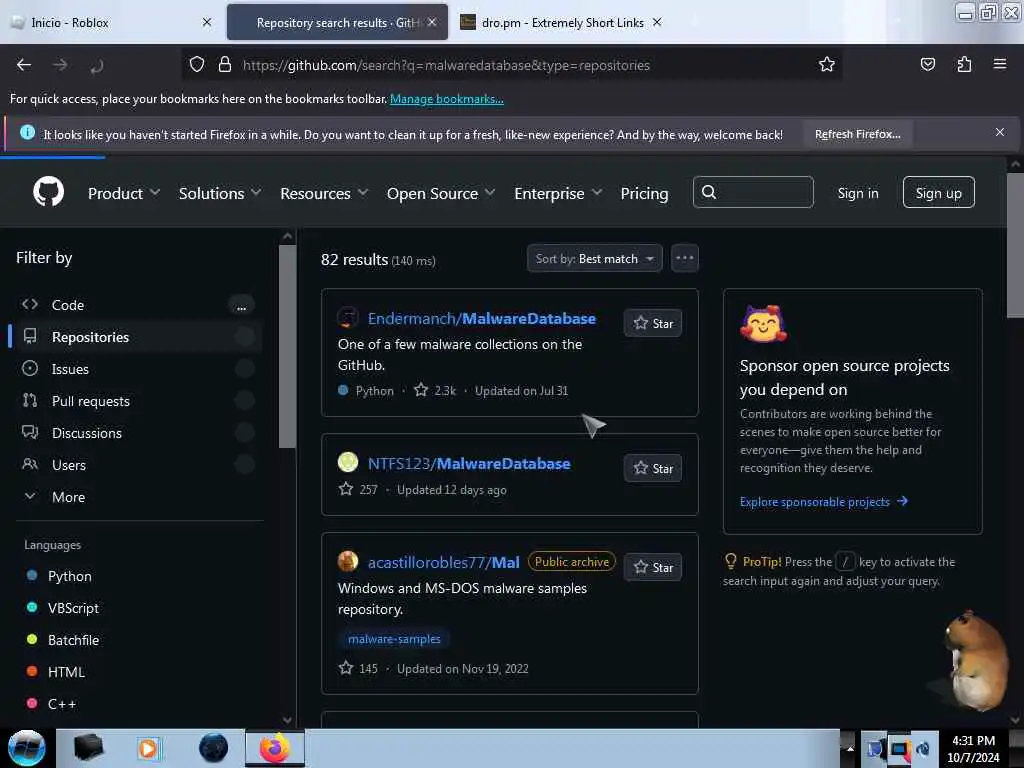Star the acastillorobles77/Mal repository

[x=652, y=567]
